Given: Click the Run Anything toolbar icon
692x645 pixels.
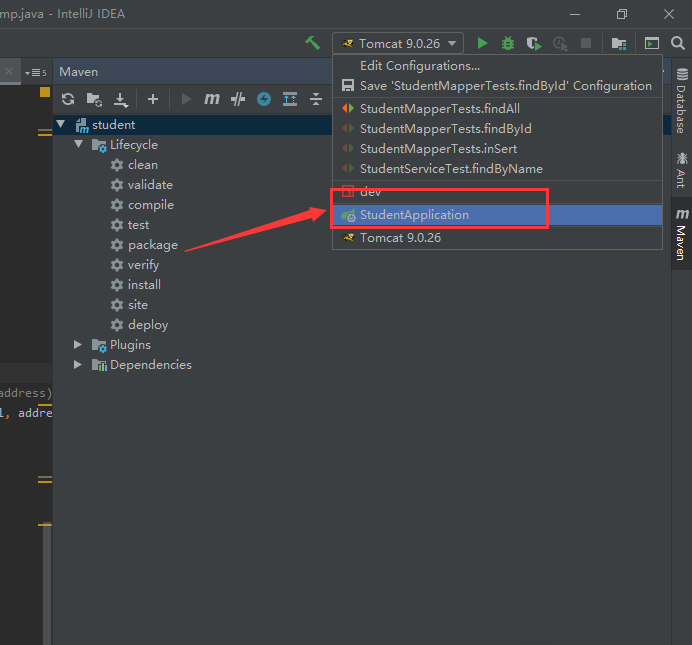Looking at the screenshot, I should (651, 43).
